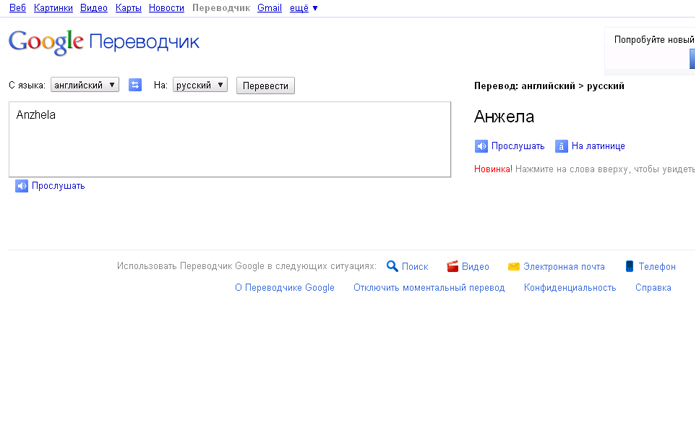Click the Google Переводчик logo

[104, 42]
